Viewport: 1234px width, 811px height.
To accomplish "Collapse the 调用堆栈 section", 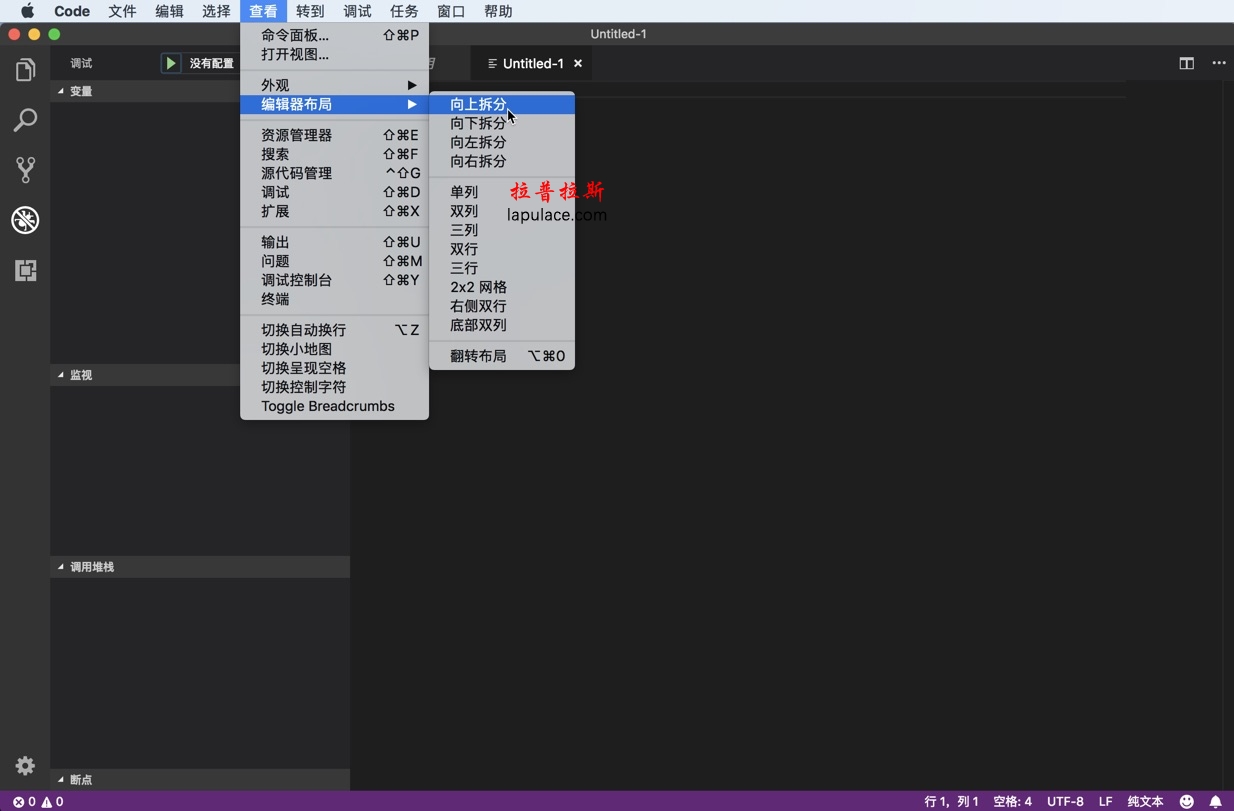I will point(200,567).
